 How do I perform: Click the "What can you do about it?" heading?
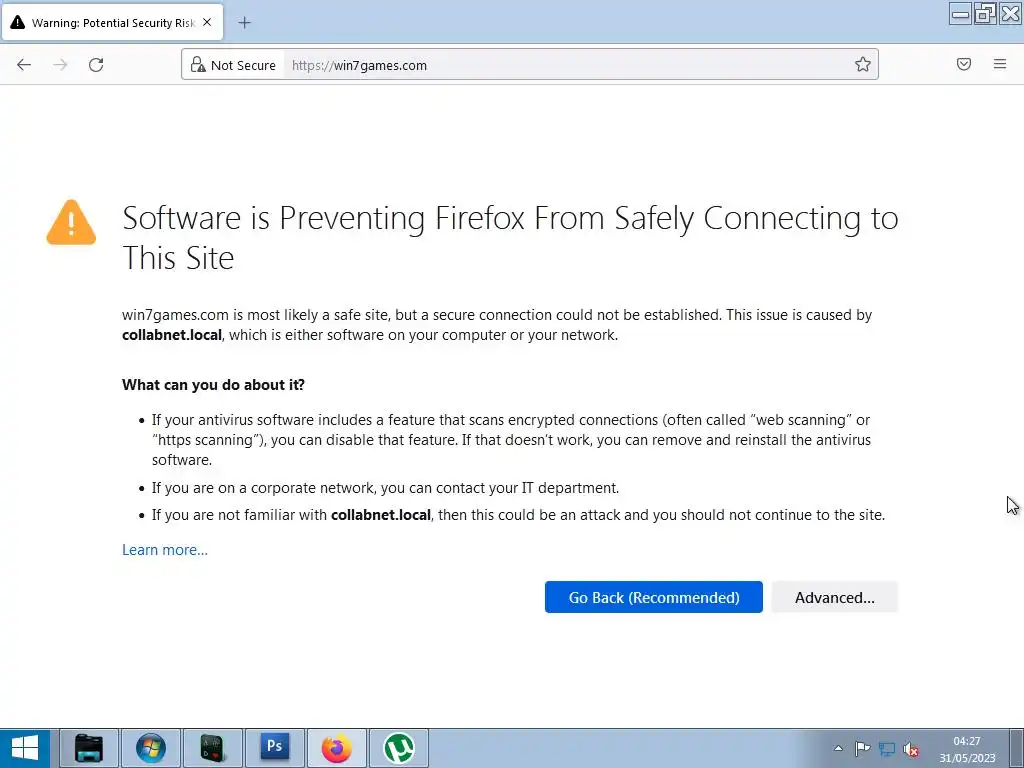coord(214,385)
